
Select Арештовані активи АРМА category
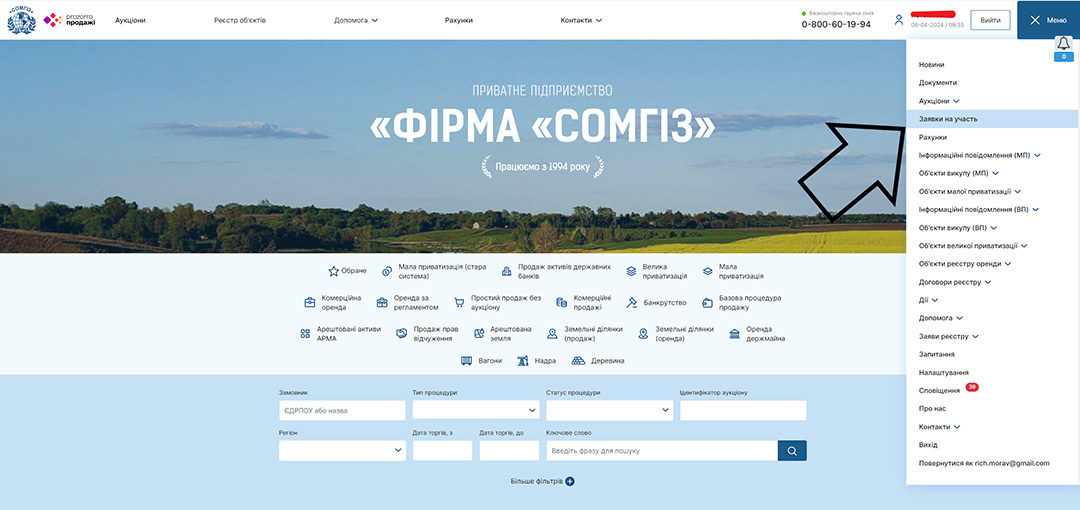pyautogui.click(x=340, y=334)
